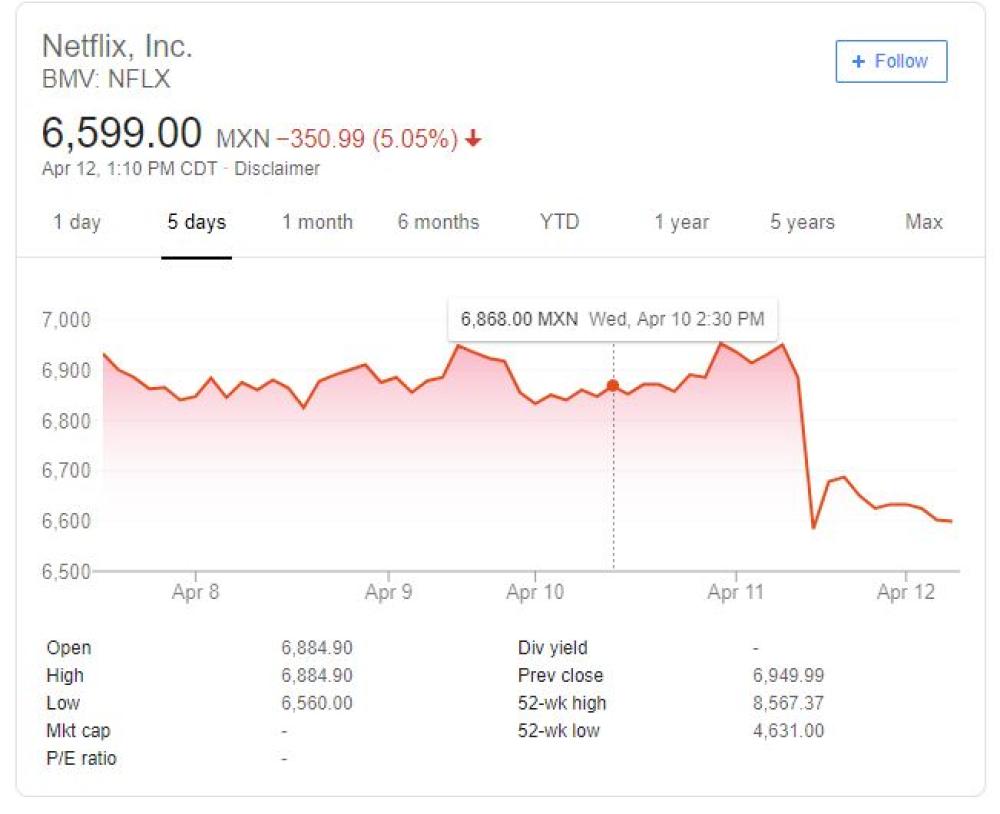Image resolution: width=1000 pixels, height=814 pixels.
Task: Switch to the 1 month range
Action: 317,223
